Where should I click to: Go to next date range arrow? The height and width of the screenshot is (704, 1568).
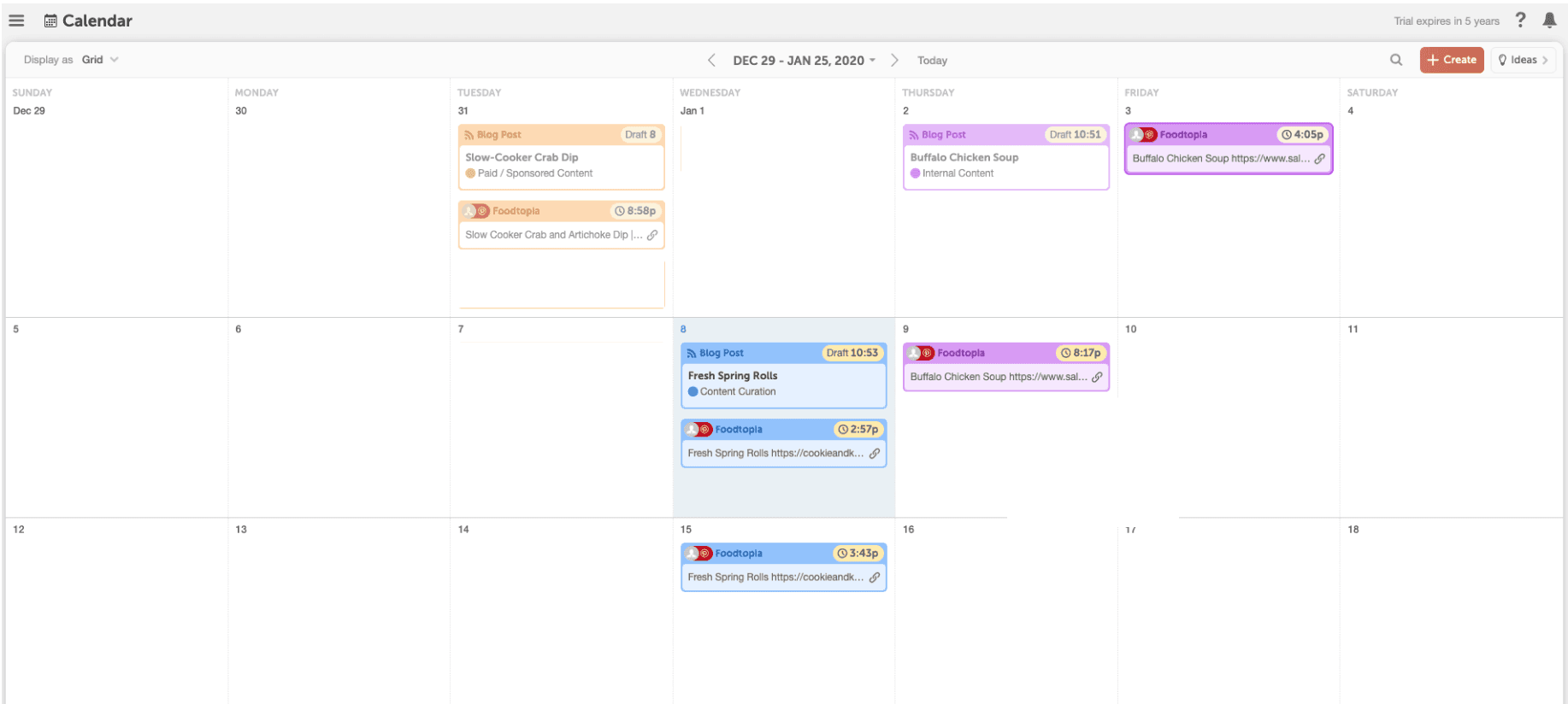pos(894,60)
